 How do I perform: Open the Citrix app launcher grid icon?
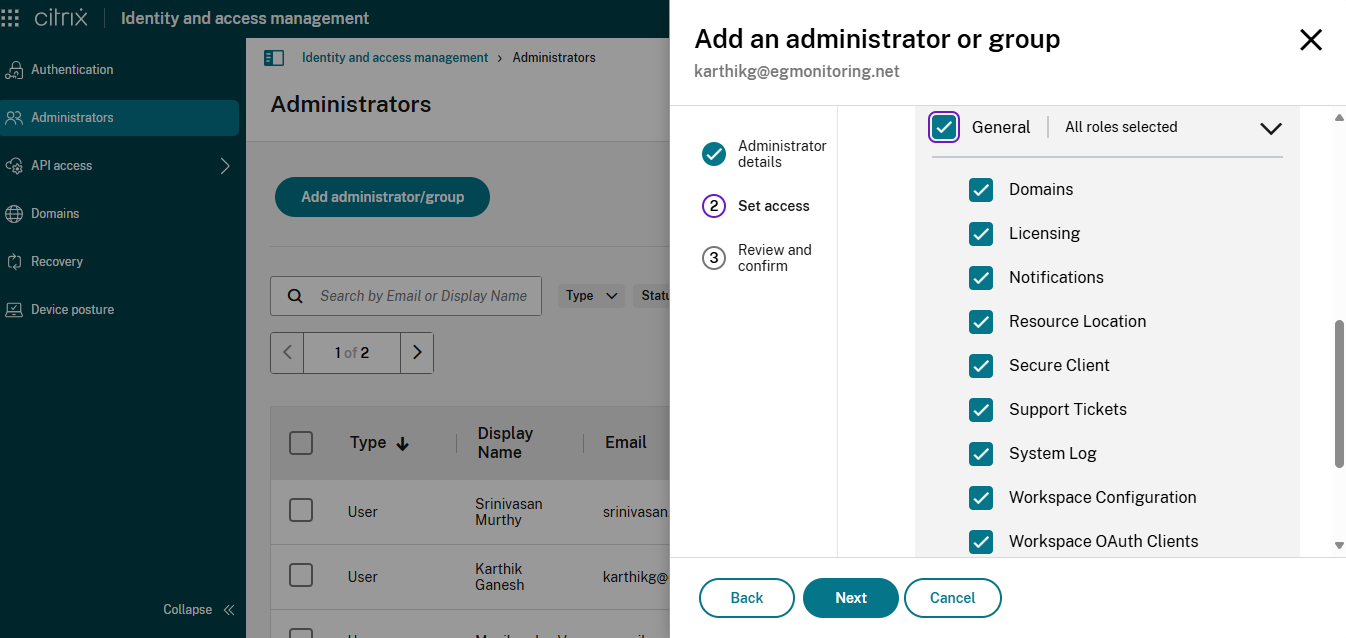coord(11,18)
